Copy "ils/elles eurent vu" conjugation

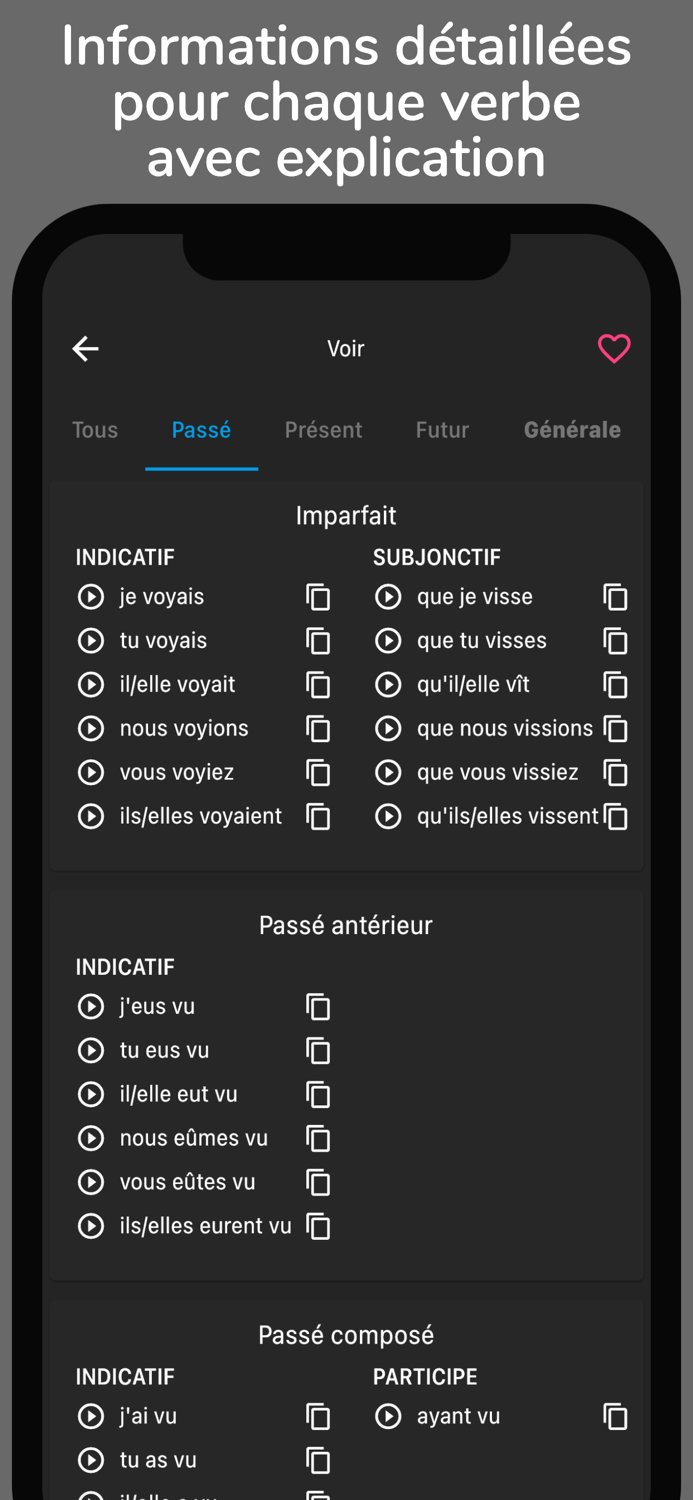click(x=318, y=1226)
